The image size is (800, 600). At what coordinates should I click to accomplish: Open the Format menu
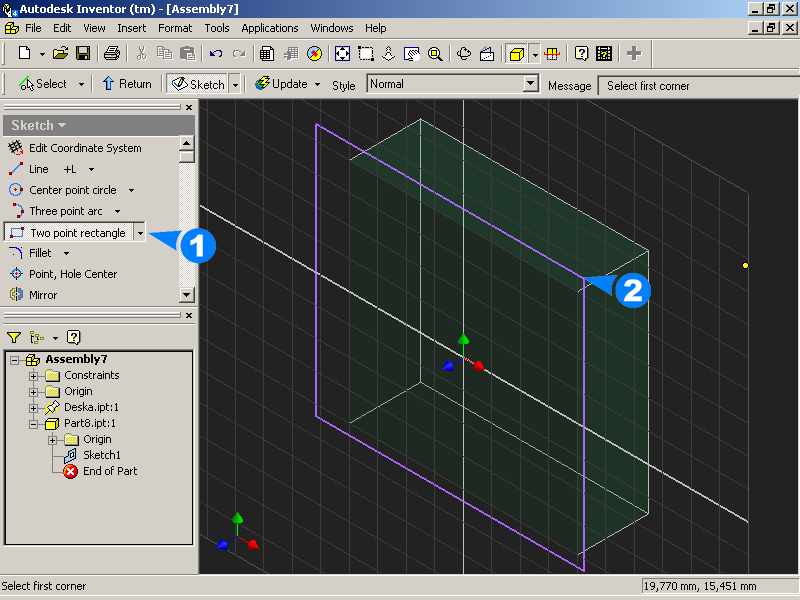pos(175,28)
